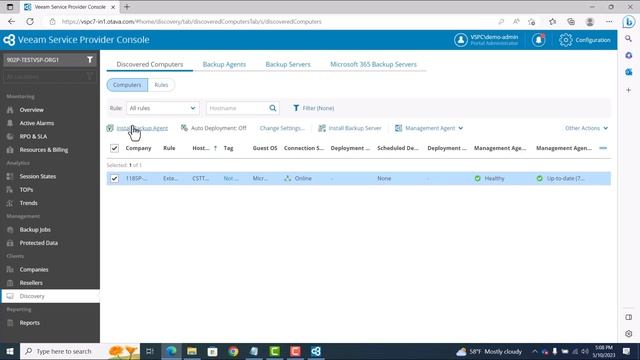Open the Overview monitoring page
The image size is (640, 360).
pos(31,110)
